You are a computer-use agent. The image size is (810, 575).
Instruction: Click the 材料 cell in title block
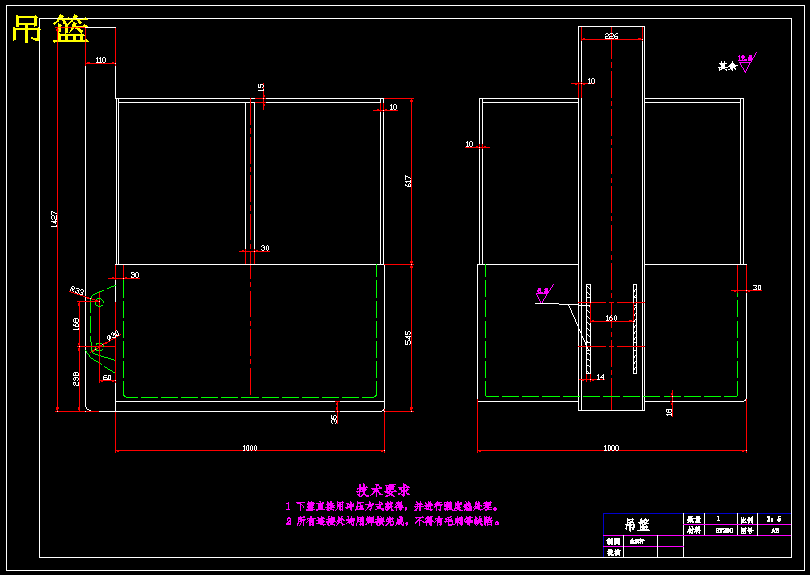pos(694,530)
